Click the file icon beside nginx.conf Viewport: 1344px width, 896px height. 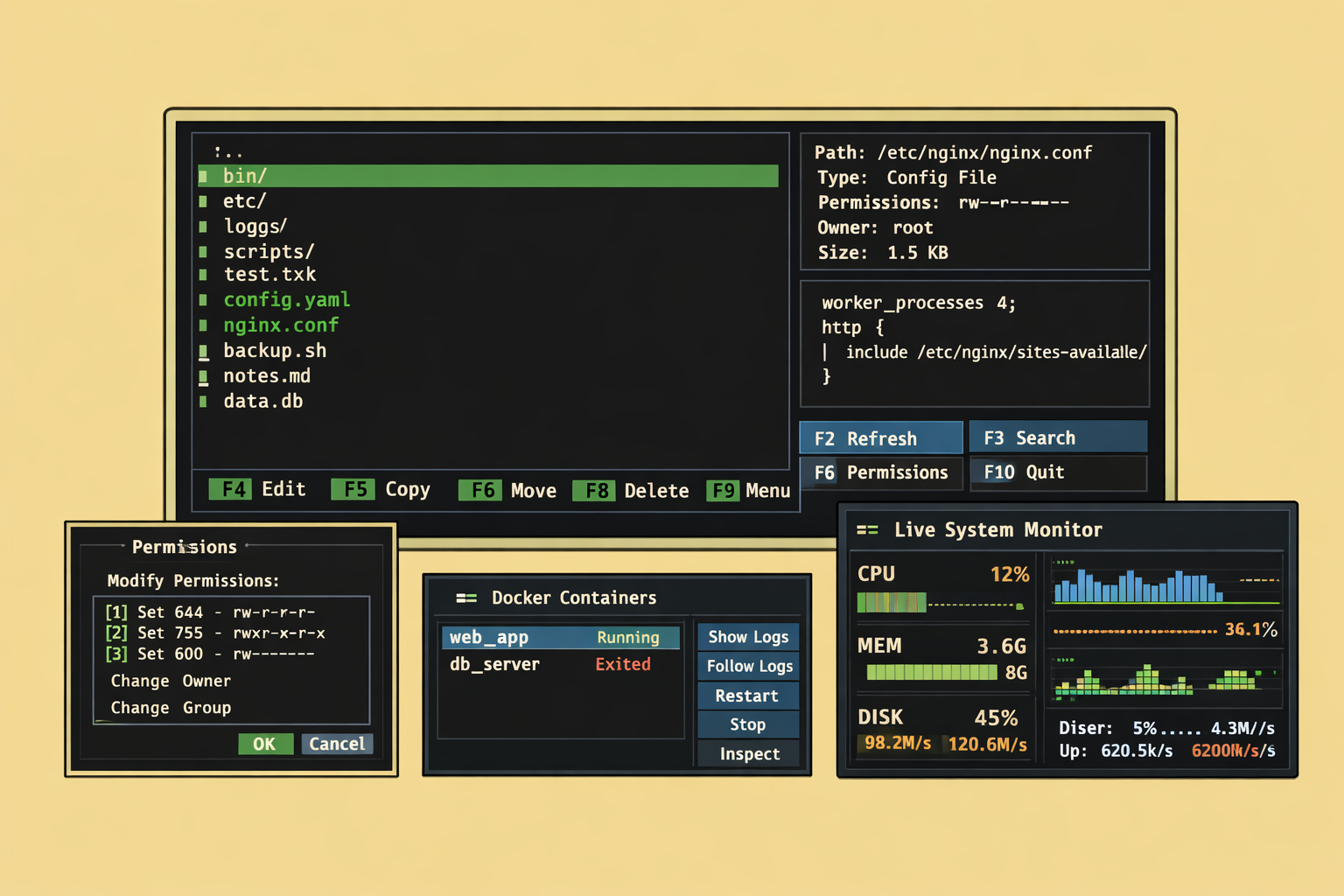click(204, 325)
